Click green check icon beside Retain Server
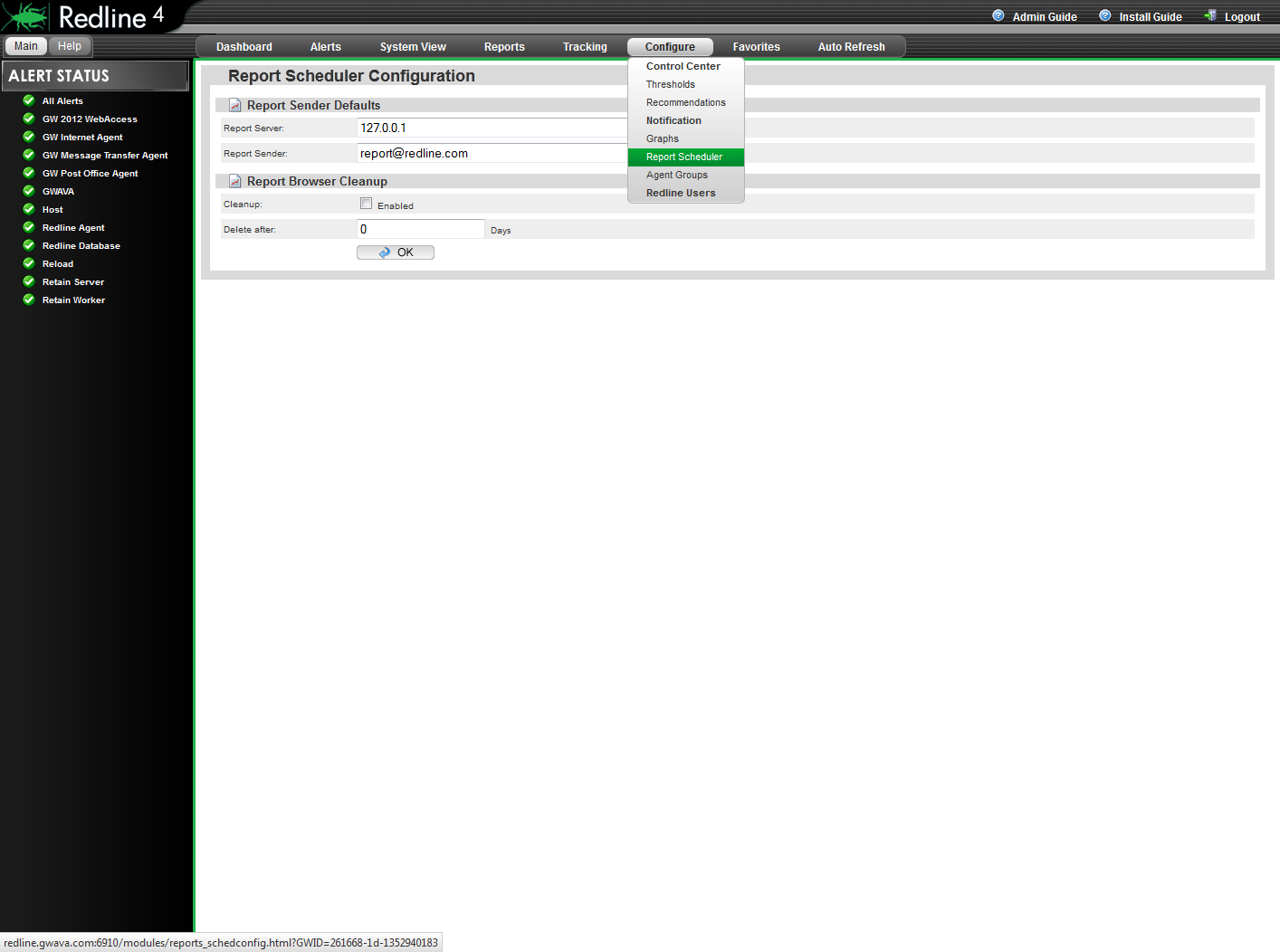The width and height of the screenshot is (1280, 952). 29,281
